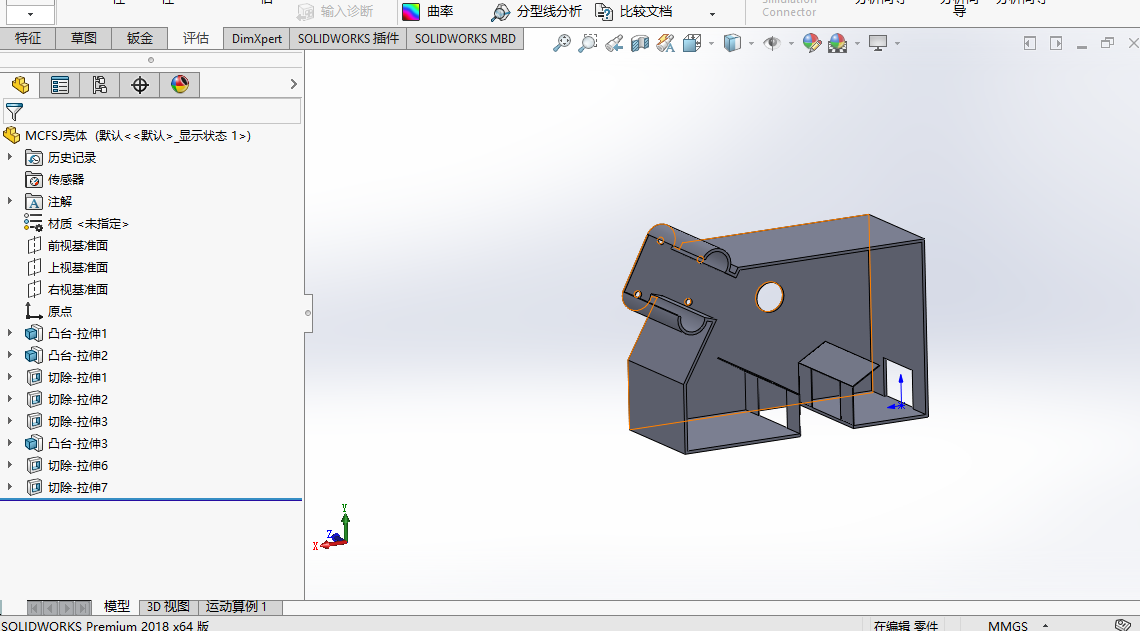Click the 输入诊断 tool
Image resolution: width=1140 pixels, height=631 pixels.
click(335, 12)
